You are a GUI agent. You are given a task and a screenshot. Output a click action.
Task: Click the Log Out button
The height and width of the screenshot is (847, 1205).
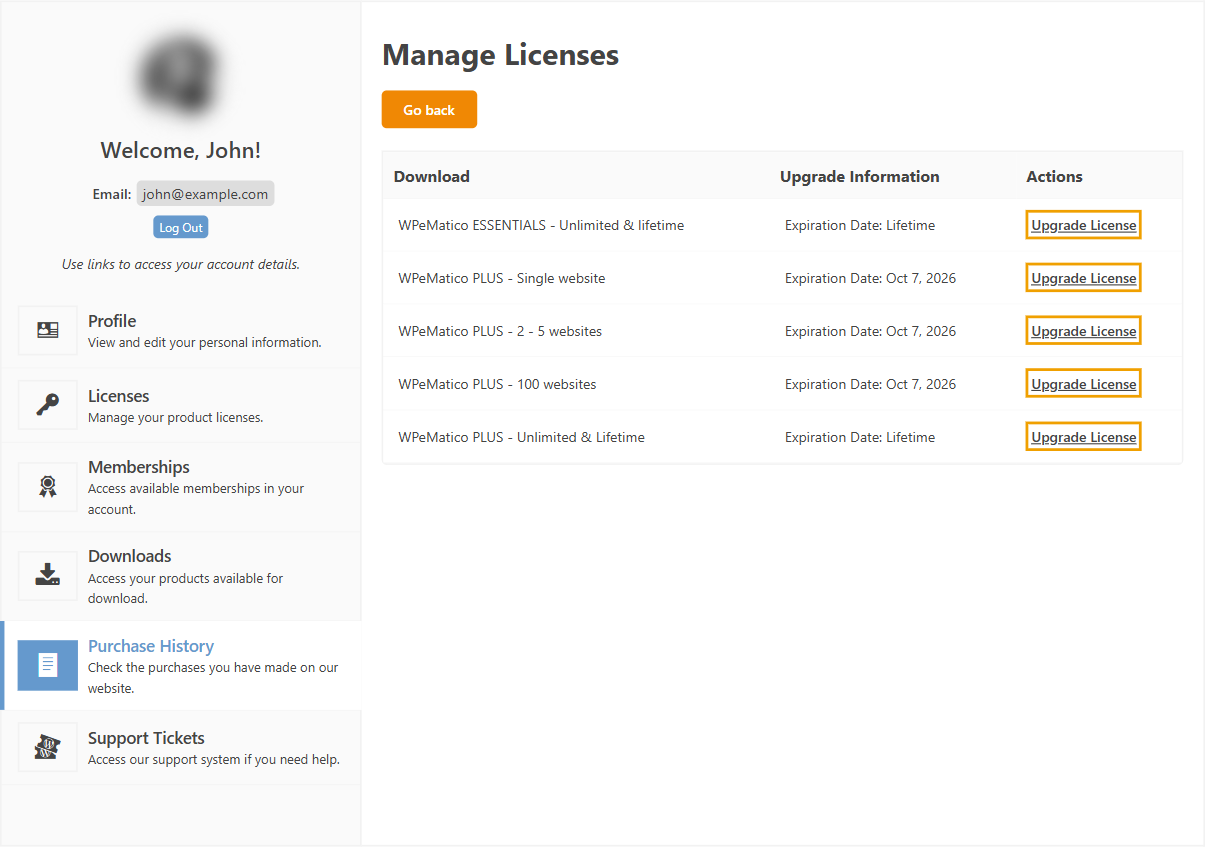click(x=181, y=227)
